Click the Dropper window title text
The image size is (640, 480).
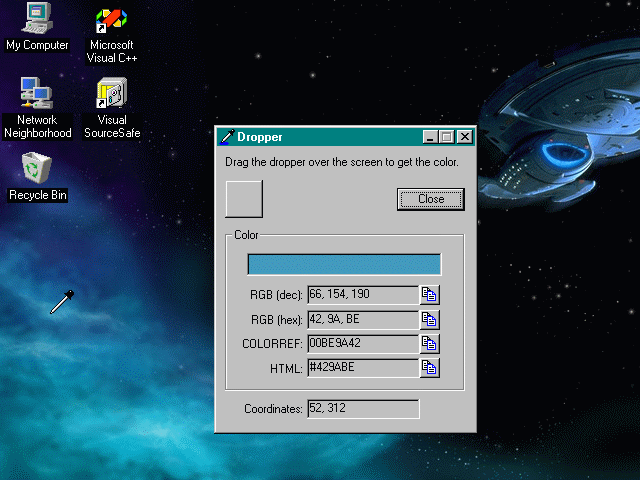point(260,137)
